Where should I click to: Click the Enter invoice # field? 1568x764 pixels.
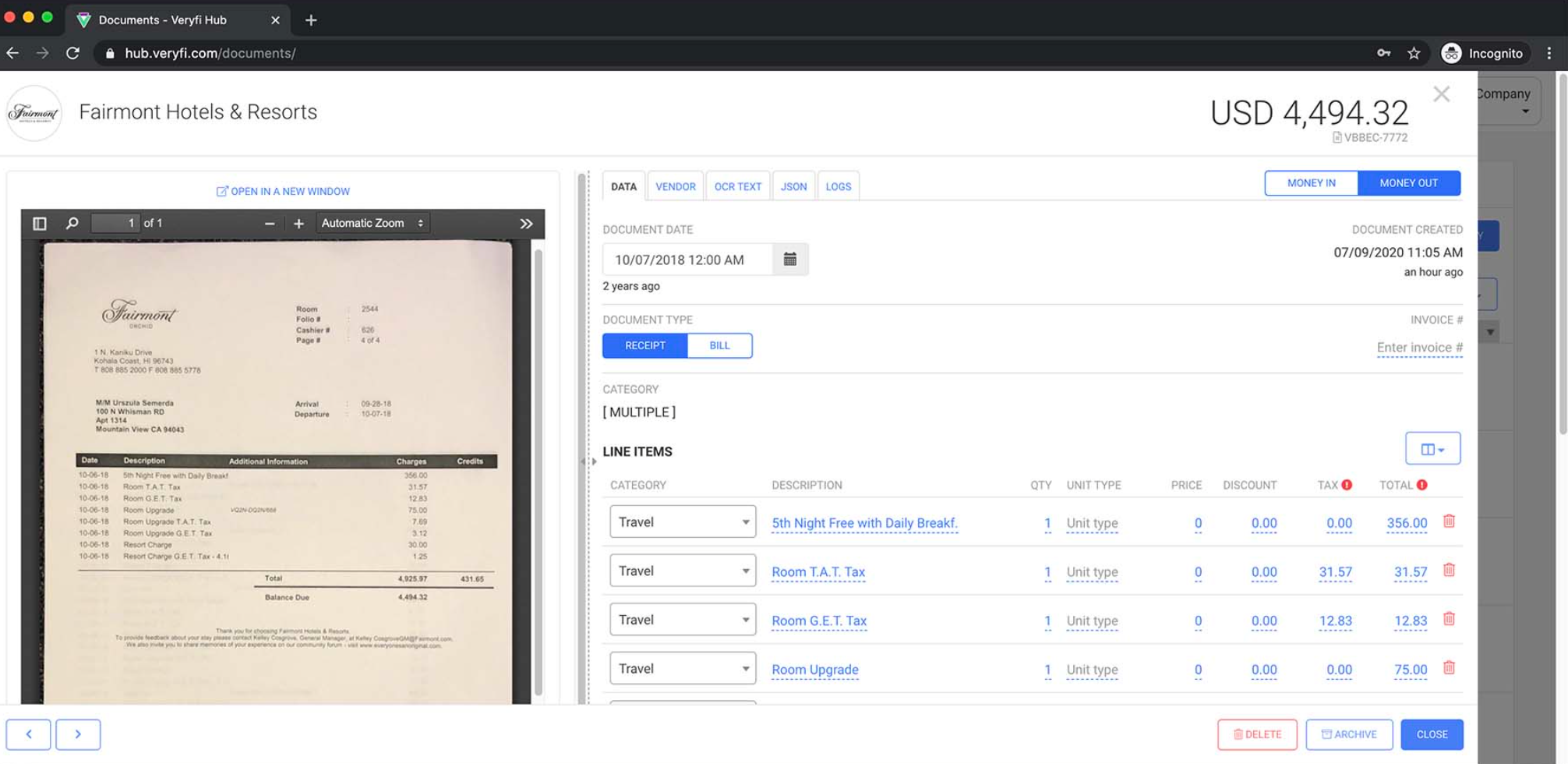coord(1419,348)
